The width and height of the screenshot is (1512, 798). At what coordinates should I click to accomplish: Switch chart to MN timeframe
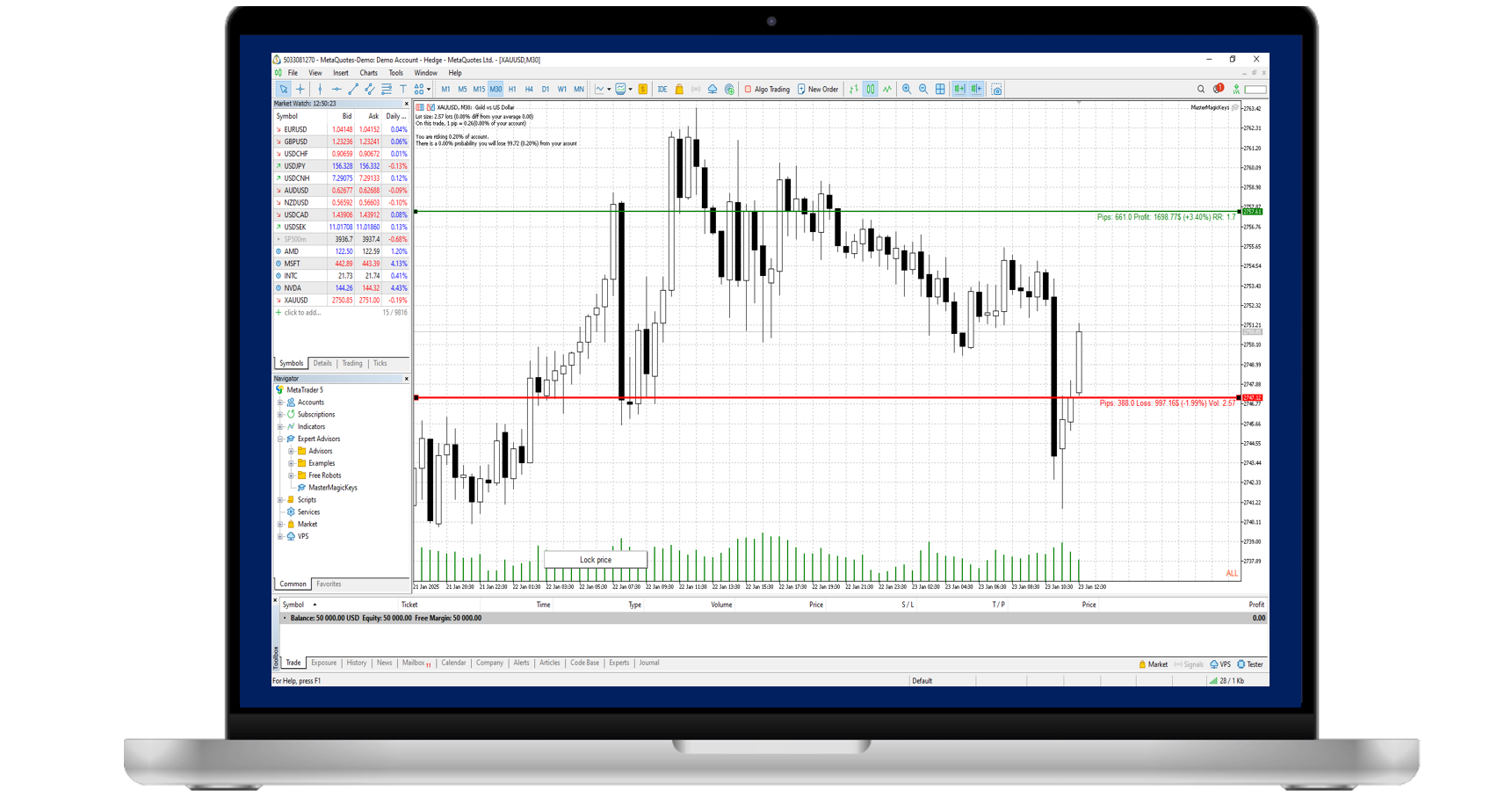point(579,89)
